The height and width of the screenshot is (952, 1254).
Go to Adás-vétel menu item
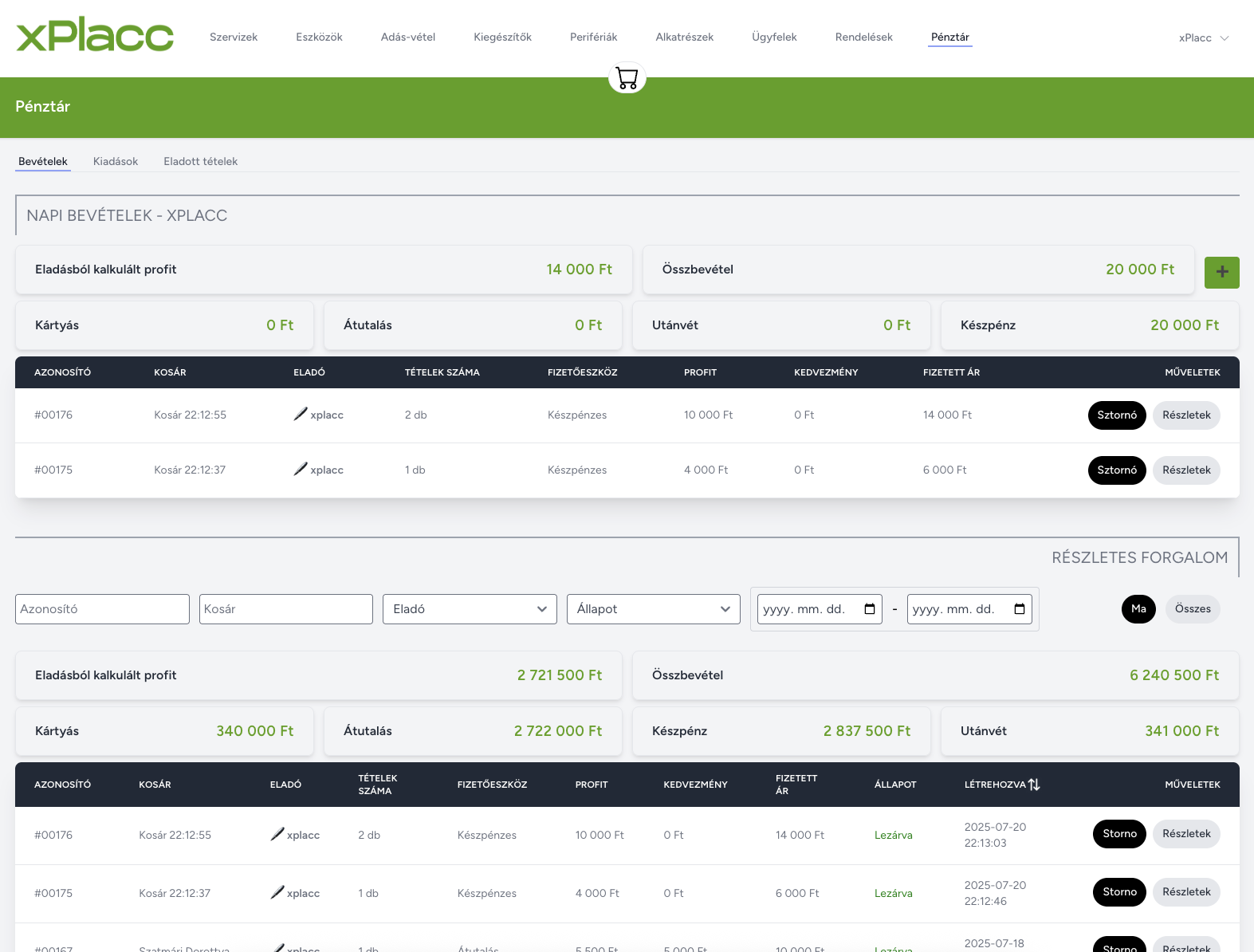coord(408,37)
